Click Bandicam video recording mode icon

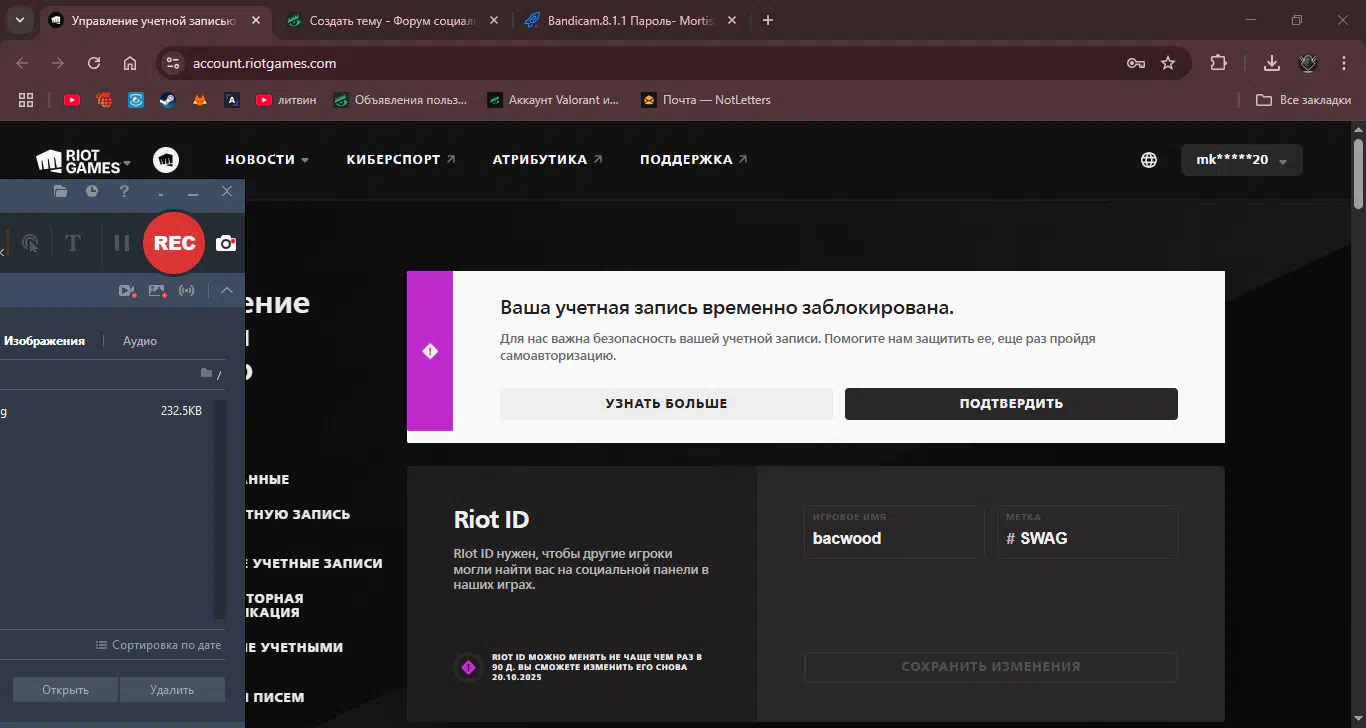pos(127,291)
